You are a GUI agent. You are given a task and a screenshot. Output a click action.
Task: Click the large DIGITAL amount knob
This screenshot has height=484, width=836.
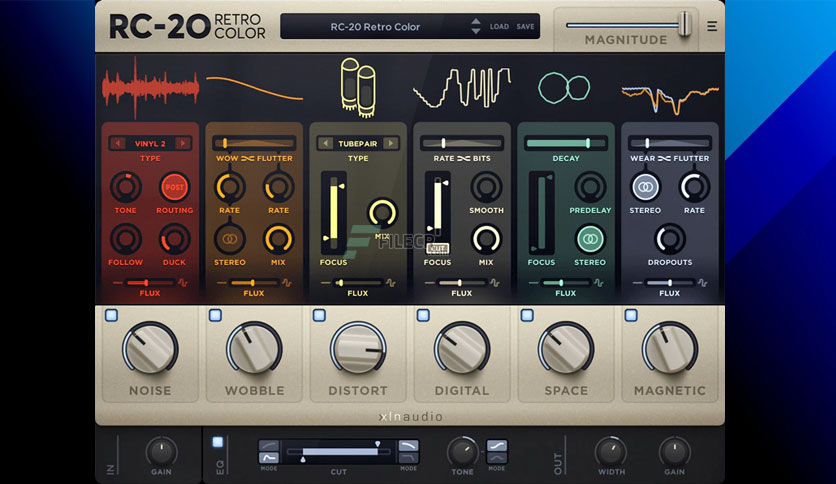[x=462, y=348]
